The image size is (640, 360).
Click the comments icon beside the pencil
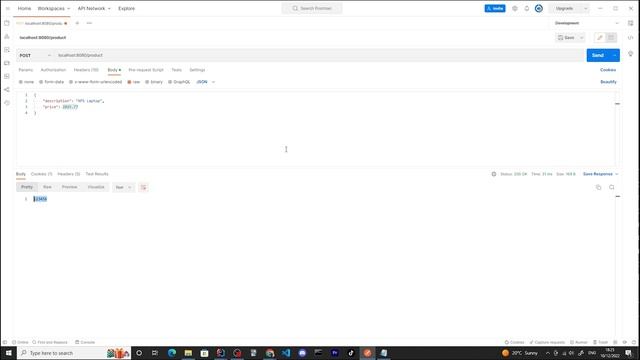[611, 38]
